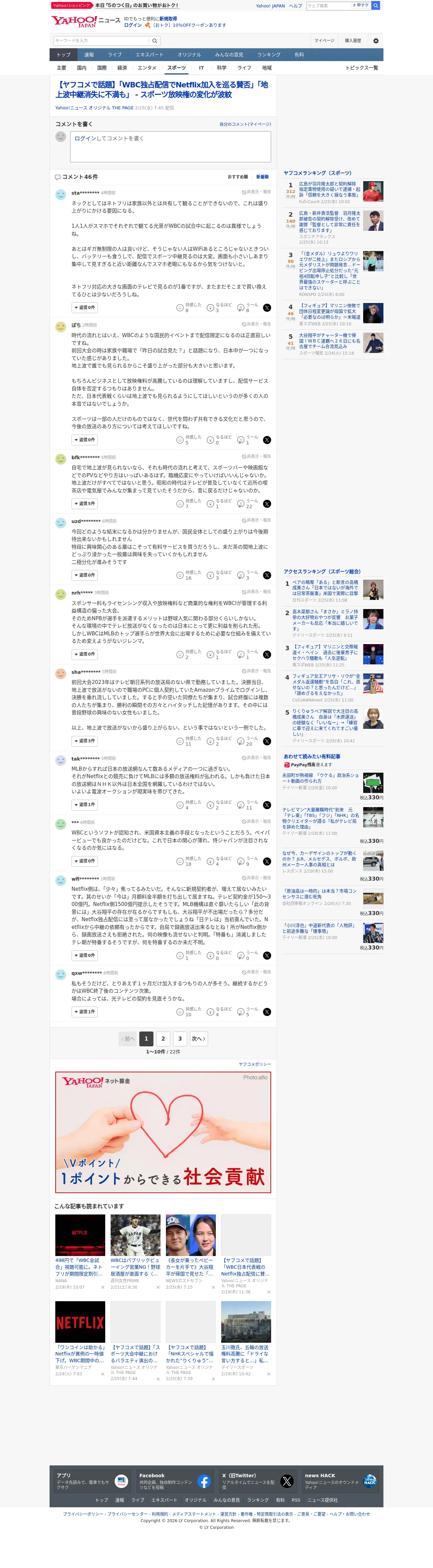Share qxw******** comment on X
The width and height of the screenshot is (433, 1568).
(x=267, y=1012)
